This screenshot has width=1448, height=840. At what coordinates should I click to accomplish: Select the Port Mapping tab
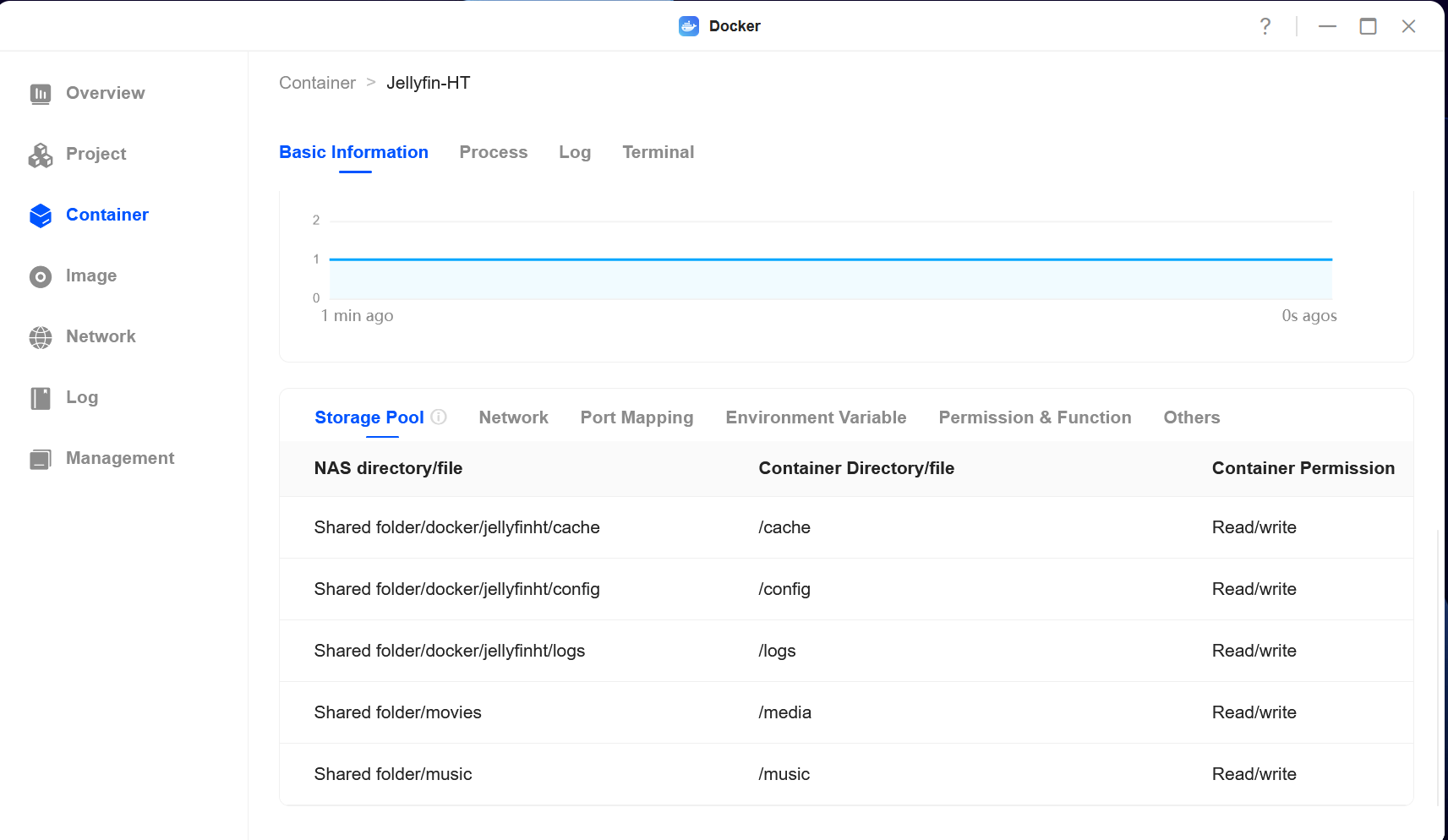click(x=637, y=417)
